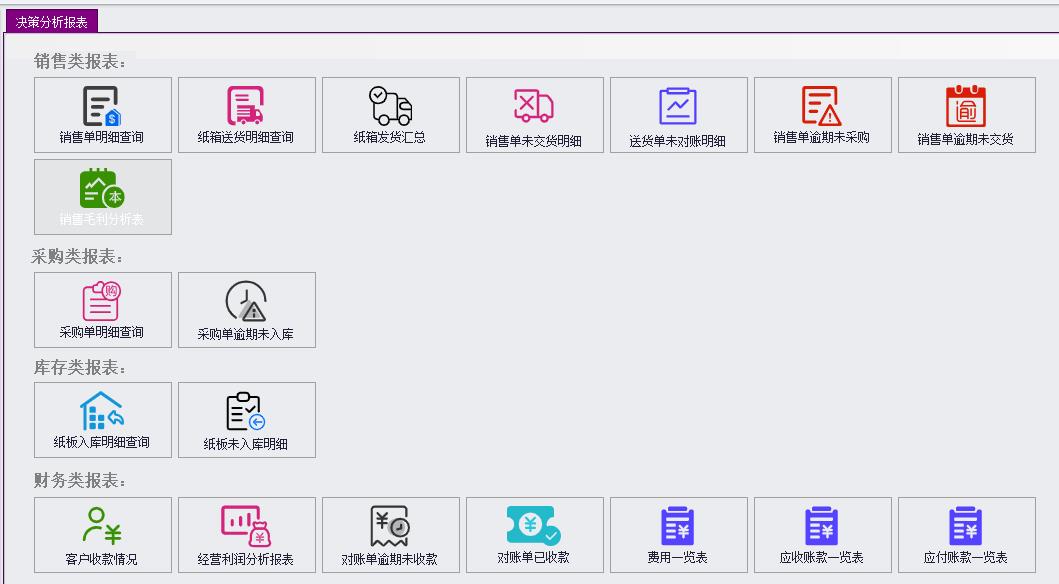View 销售单未交货明细 report
The image size is (1059, 584).
tap(535, 114)
